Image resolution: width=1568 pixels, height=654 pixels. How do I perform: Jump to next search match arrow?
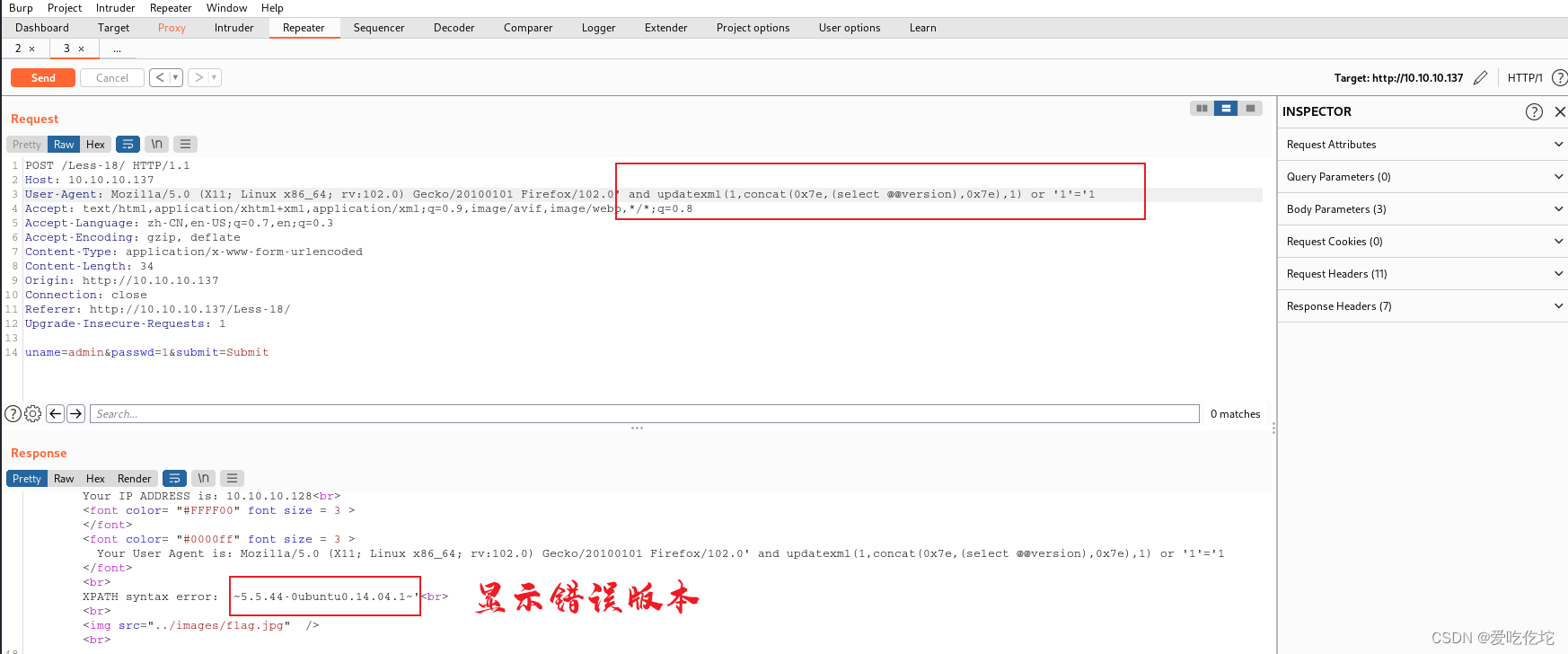coord(76,414)
